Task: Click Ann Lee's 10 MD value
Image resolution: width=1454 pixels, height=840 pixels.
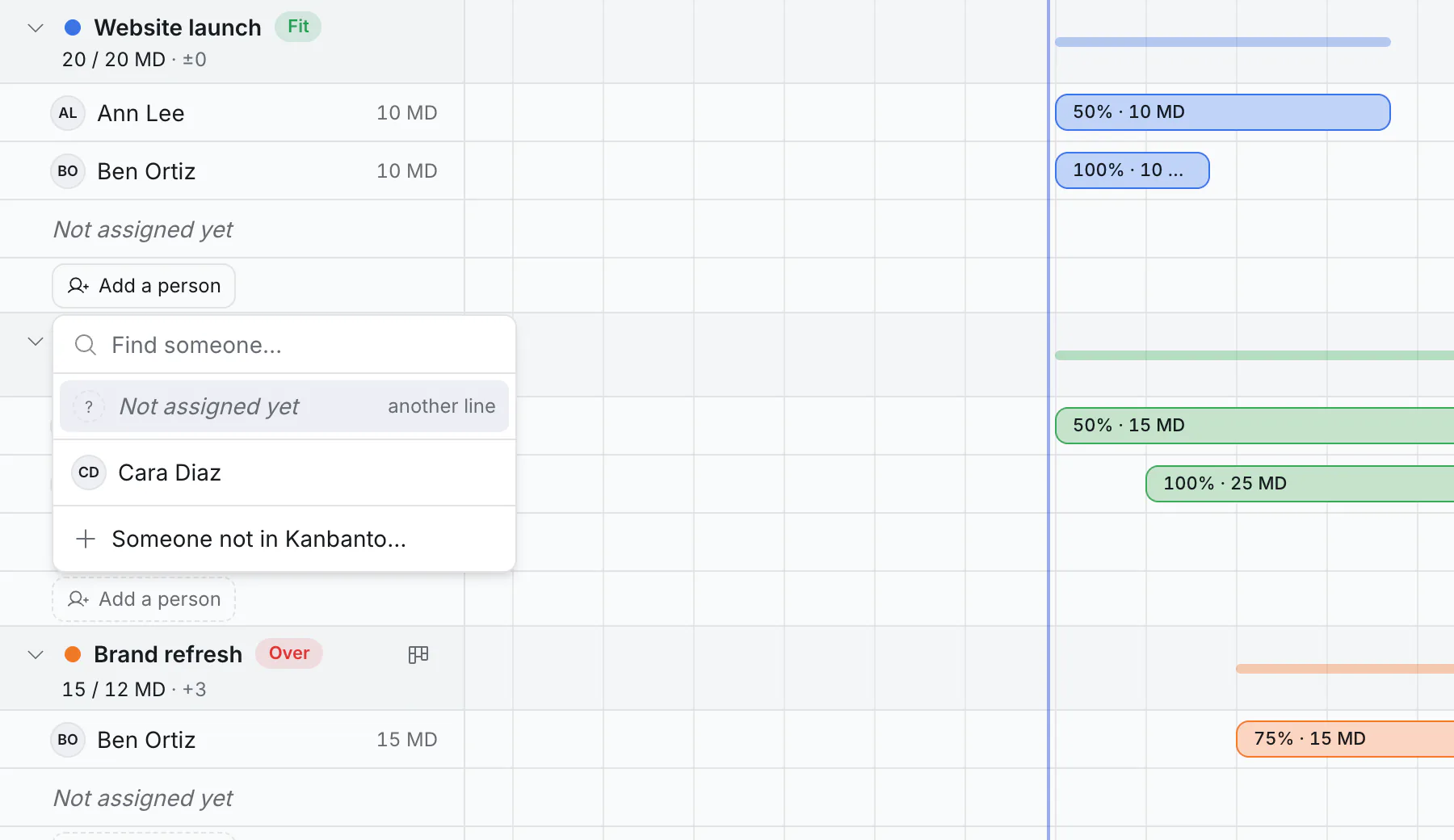Action: click(x=407, y=113)
